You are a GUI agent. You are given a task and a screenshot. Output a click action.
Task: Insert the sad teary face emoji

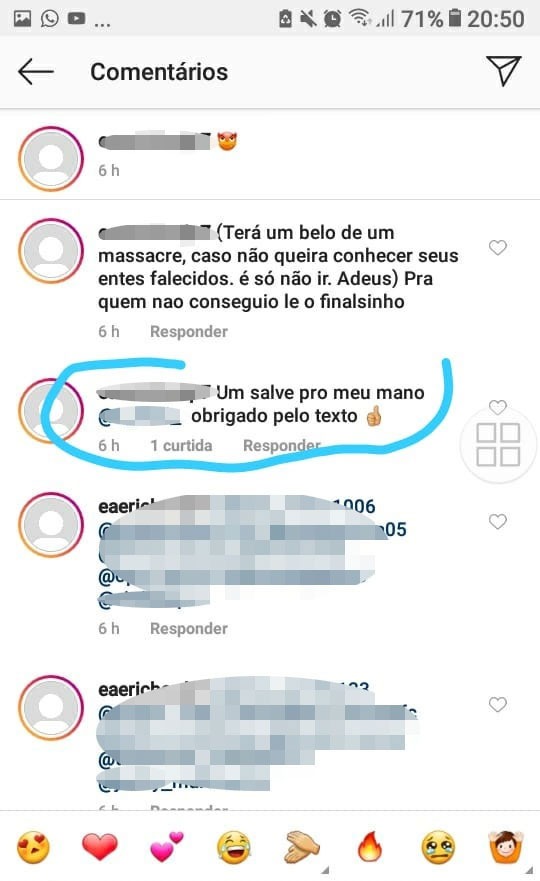coord(438,847)
